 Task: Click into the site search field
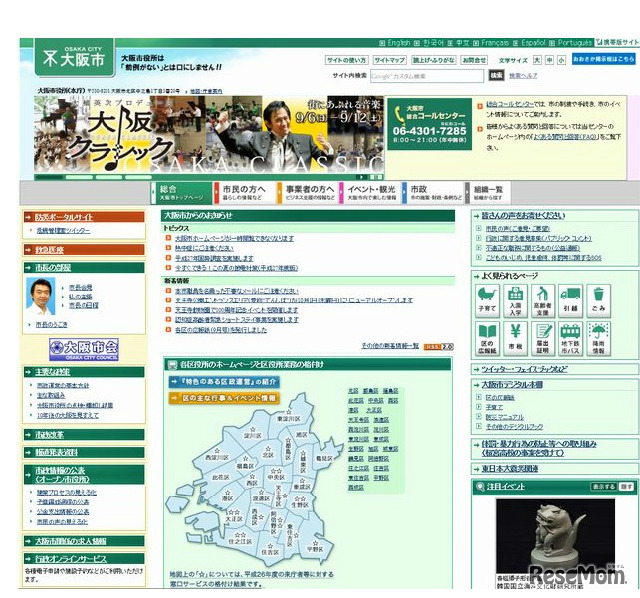427,76
